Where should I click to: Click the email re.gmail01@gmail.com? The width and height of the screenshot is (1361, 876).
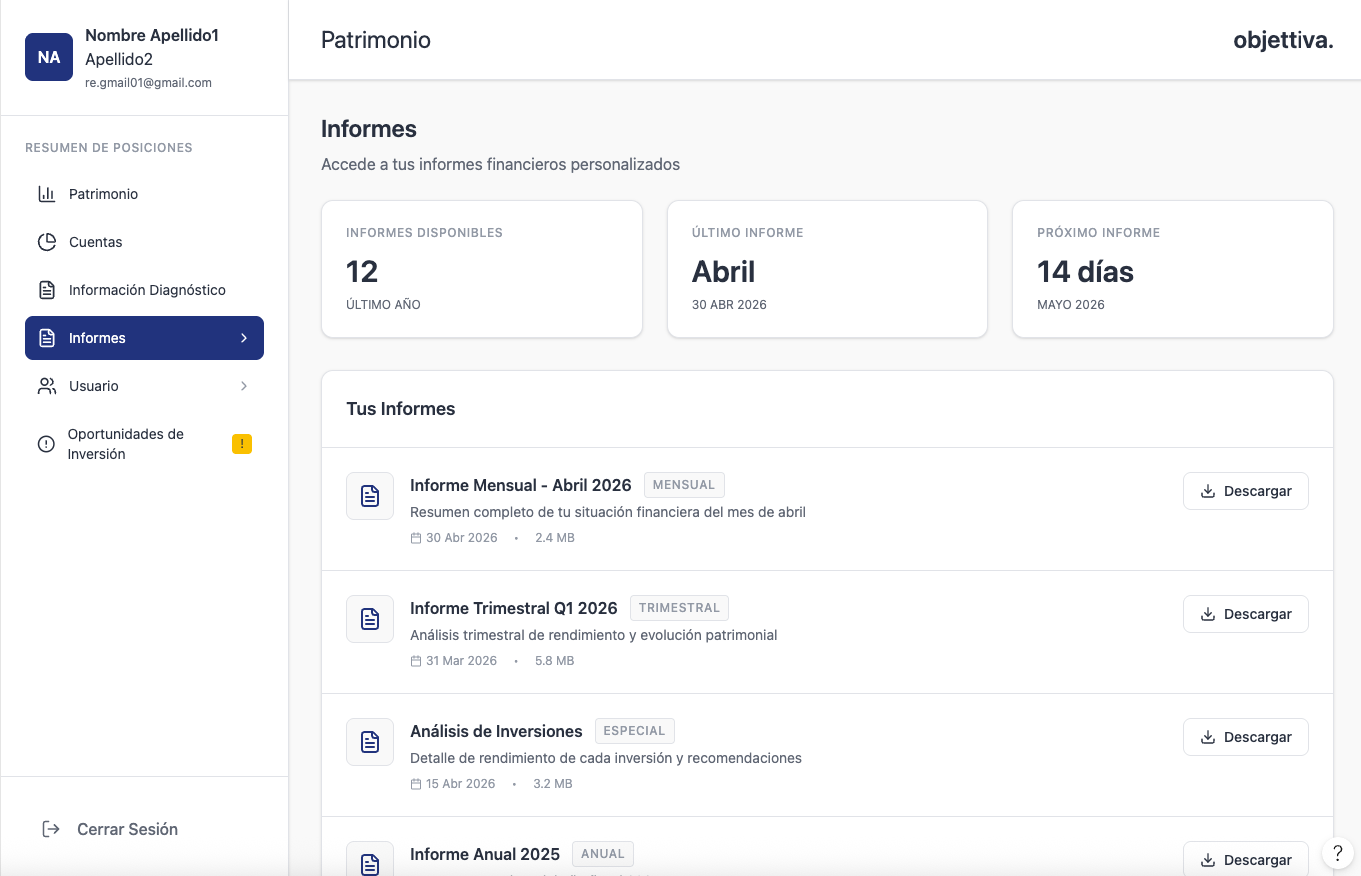148,83
